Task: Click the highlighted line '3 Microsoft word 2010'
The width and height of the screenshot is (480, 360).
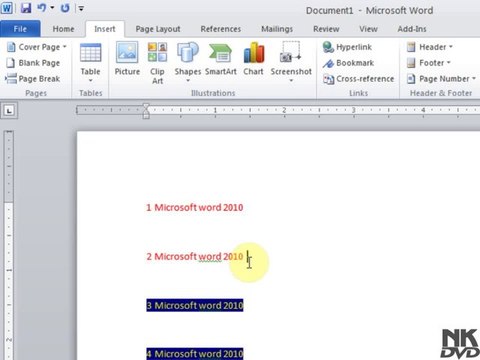Action: (195, 305)
